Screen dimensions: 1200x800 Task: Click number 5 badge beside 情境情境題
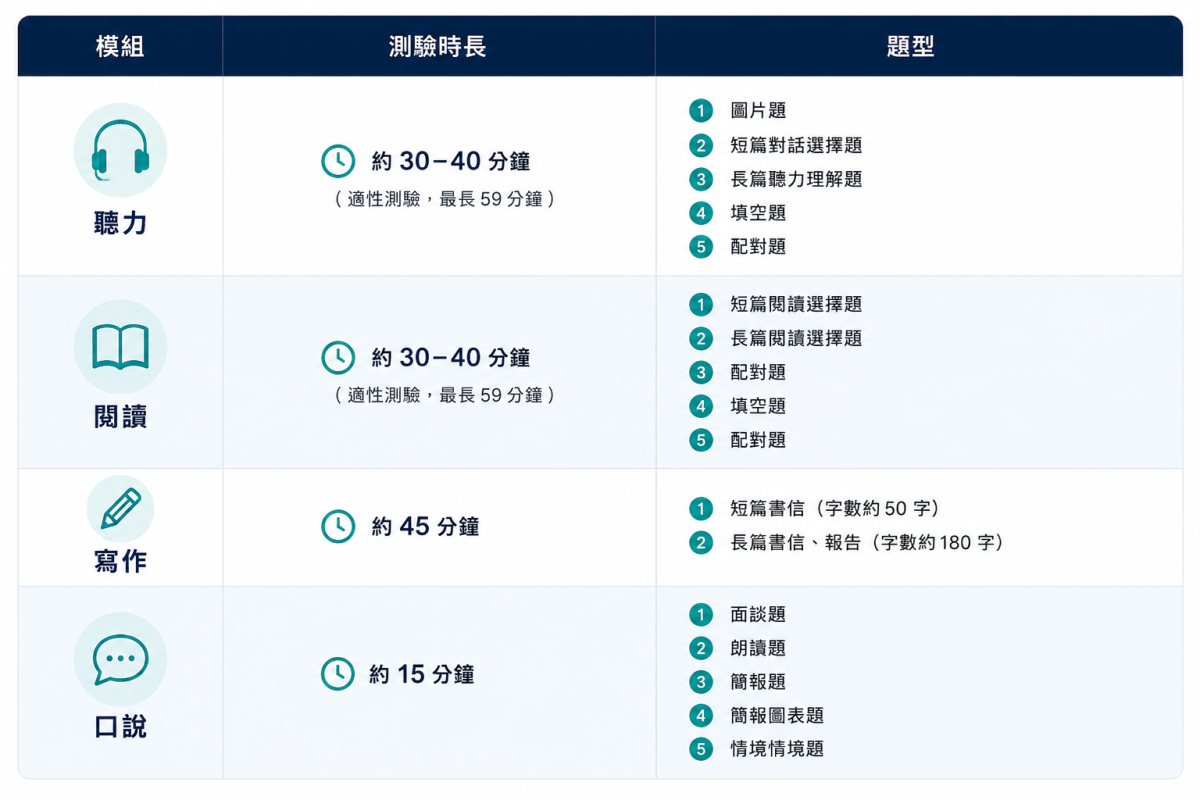[x=701, y=749]
